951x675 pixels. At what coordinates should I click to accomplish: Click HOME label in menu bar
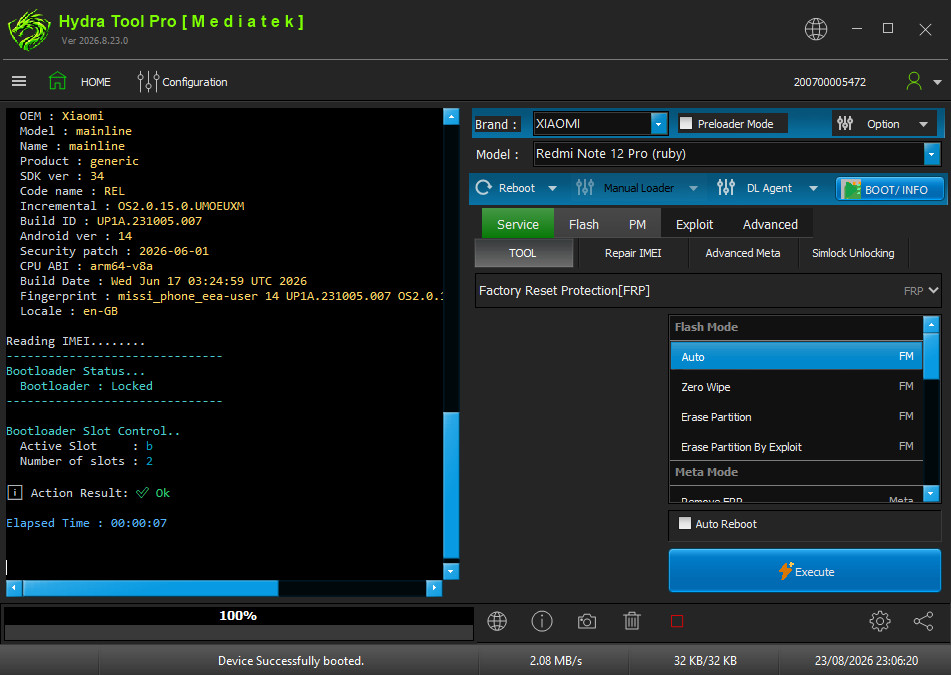(x=96, y=82)
